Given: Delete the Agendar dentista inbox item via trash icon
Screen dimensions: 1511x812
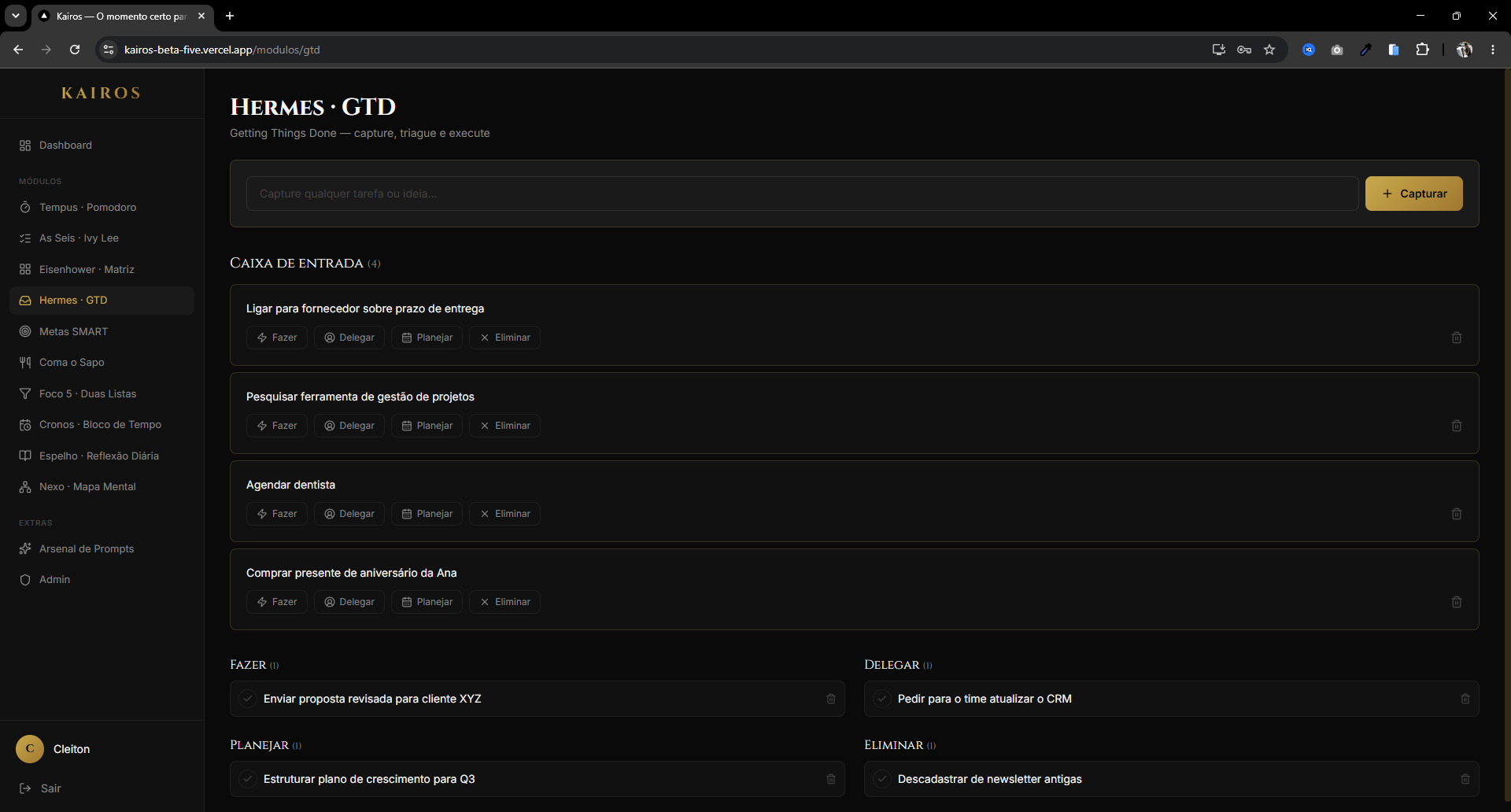Looking at the screenshot, I should tap(1457, 514).
